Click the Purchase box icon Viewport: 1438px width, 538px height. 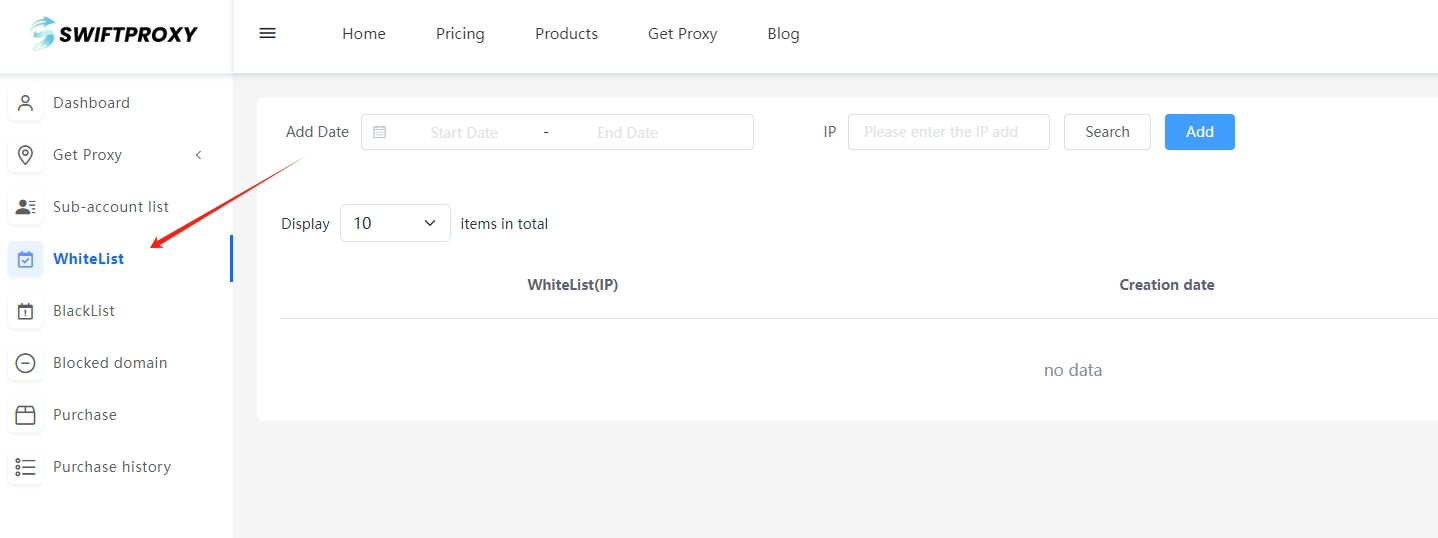pos(26,415)
